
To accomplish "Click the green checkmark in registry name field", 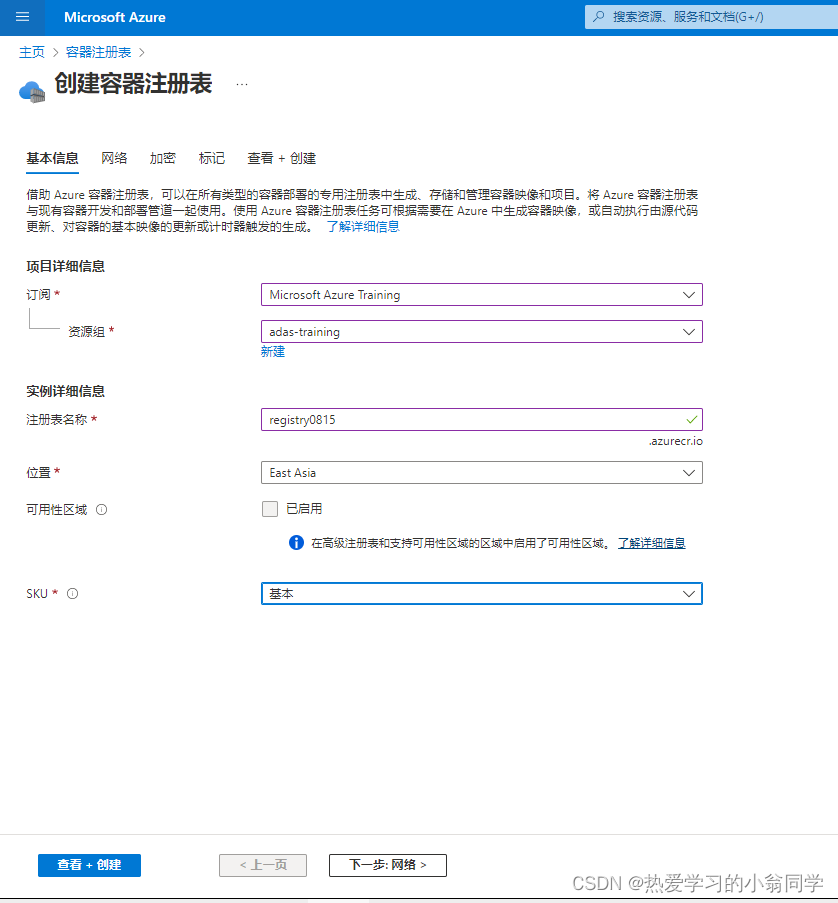I will (692, 420).
